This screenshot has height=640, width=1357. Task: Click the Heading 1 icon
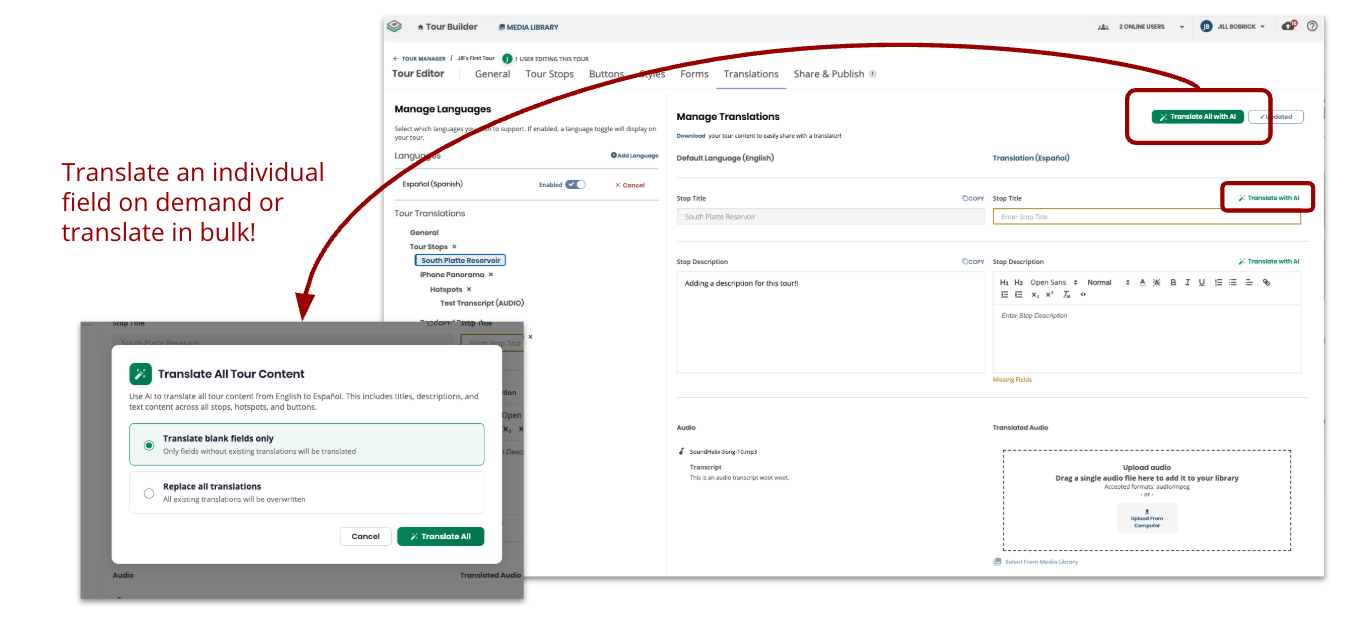[x=1005, y=282]
